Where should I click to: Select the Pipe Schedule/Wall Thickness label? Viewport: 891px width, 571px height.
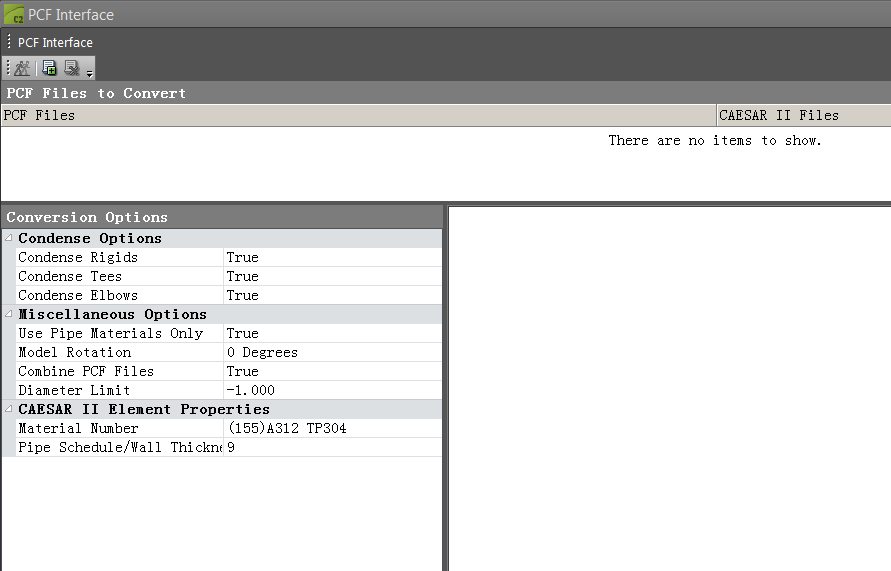pos(119,448)
